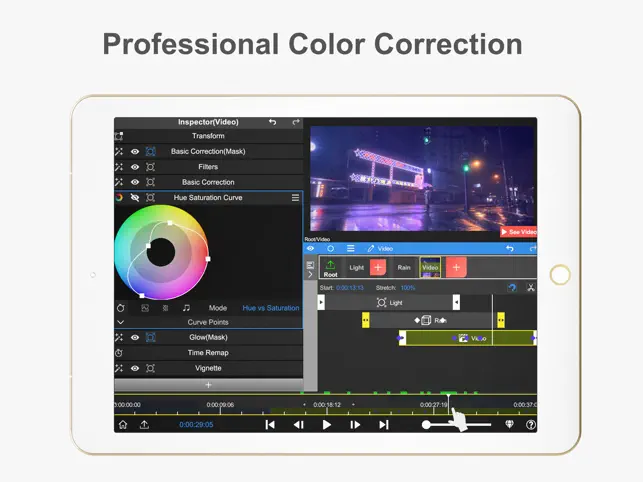Toggle the Vignette eye icon
The image size is (643, 482).
[135, 368]
